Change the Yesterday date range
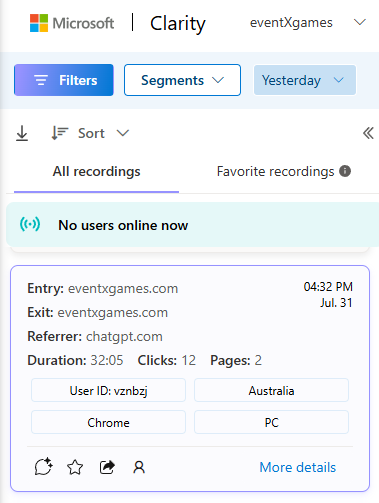379x503 pixels. coord(305,80)
